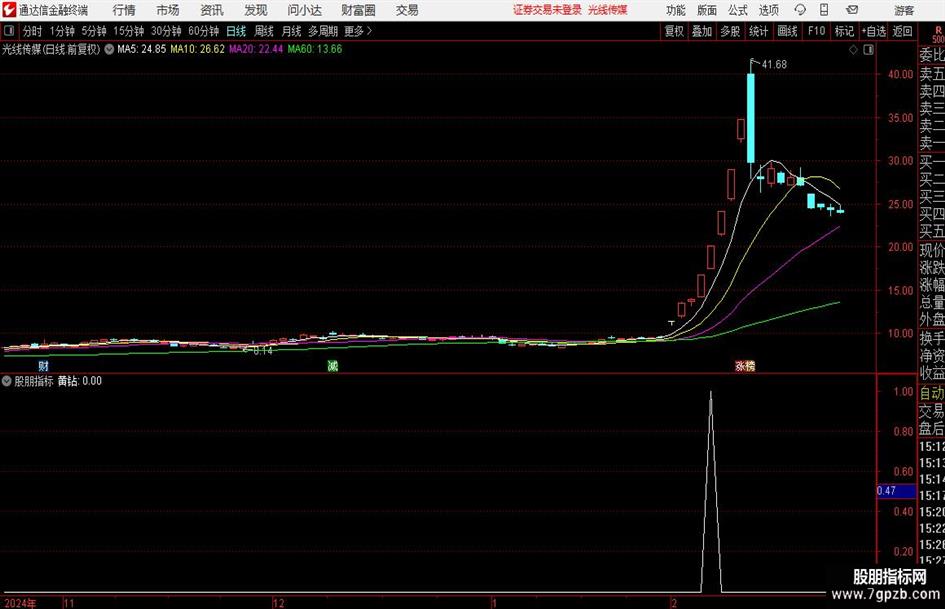The height and width of the screenshot is (609, 945).
Task: Click the 通达信 red logo icon
Action: click(x=9, y=10)
